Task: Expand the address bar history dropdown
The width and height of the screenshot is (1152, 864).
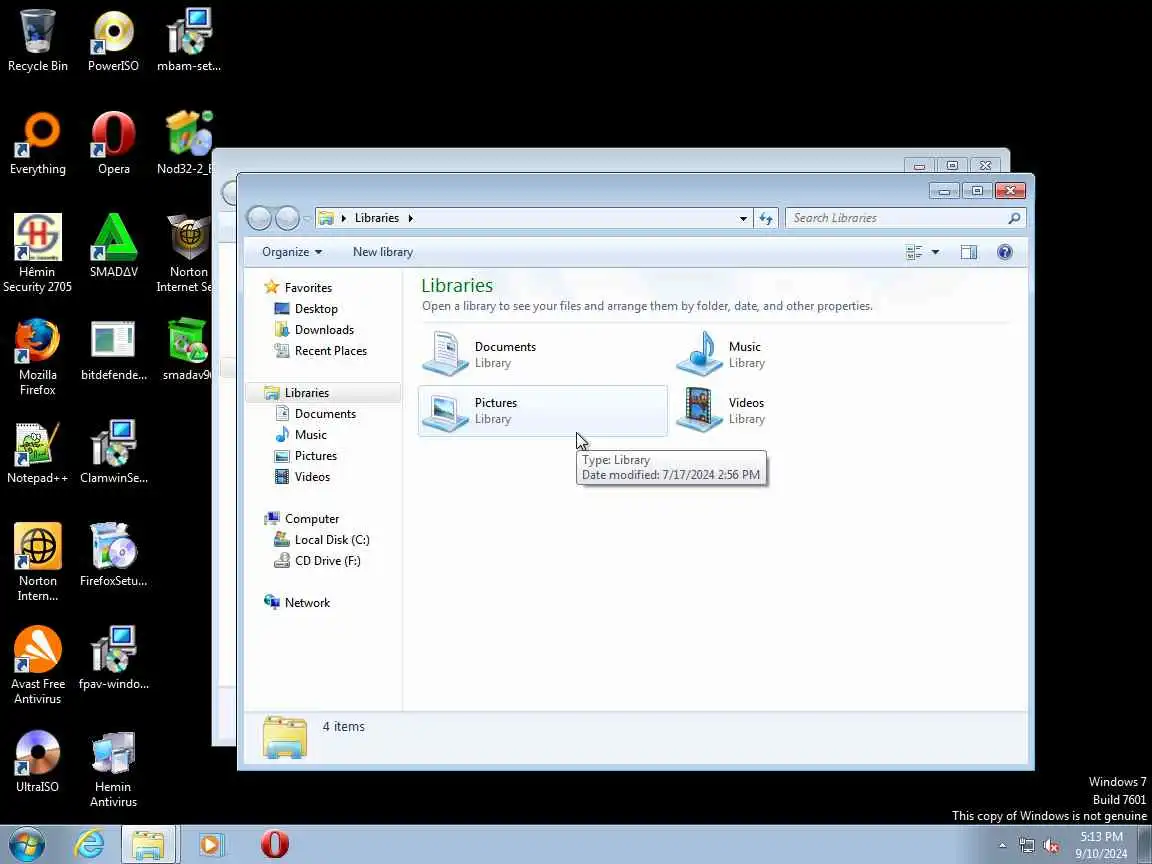Action: pos(743,218)
